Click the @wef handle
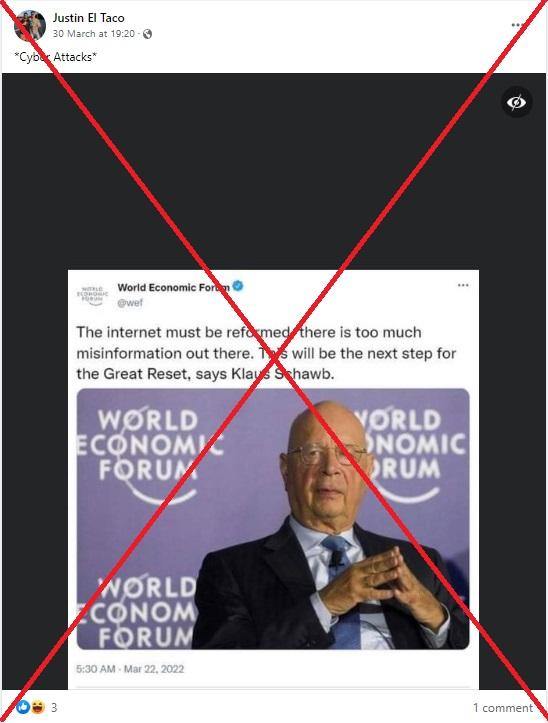Screen dimensions: 548x723 tap(130, 303)
